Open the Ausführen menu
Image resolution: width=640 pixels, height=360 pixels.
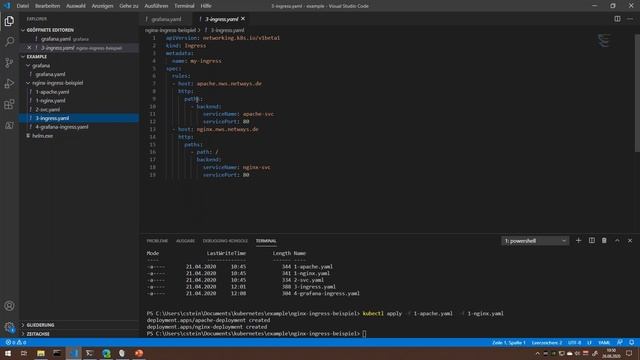pyautogui.click(x=156, y=6)
